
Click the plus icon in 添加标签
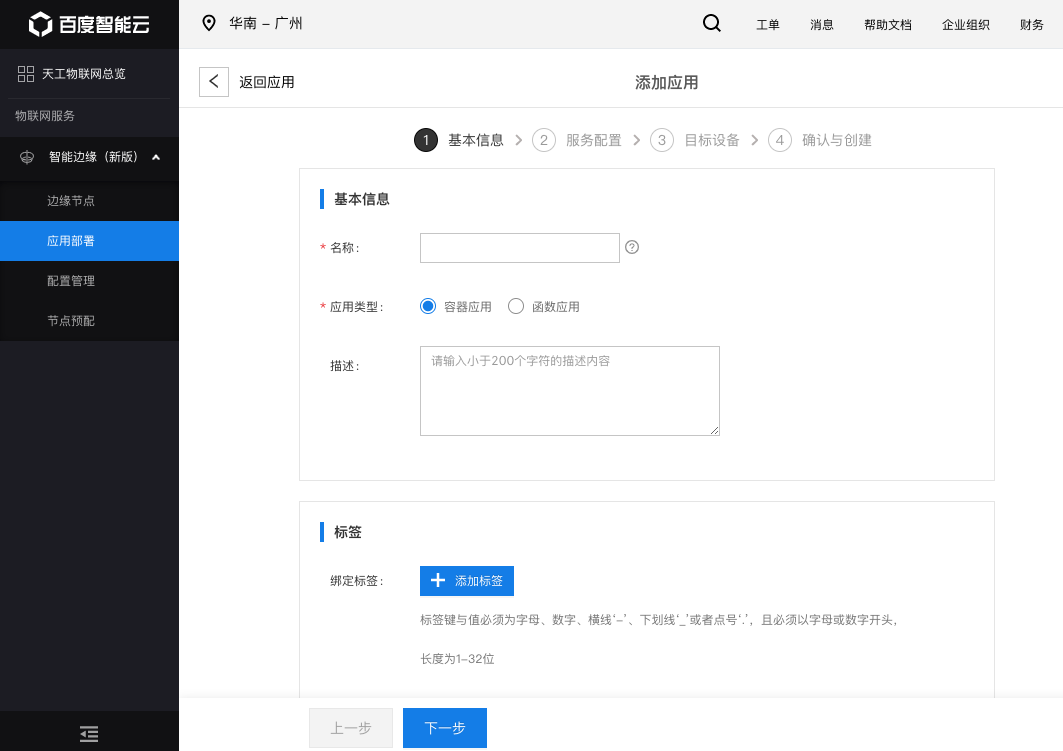pyautogui.click(x=438, y=581)
